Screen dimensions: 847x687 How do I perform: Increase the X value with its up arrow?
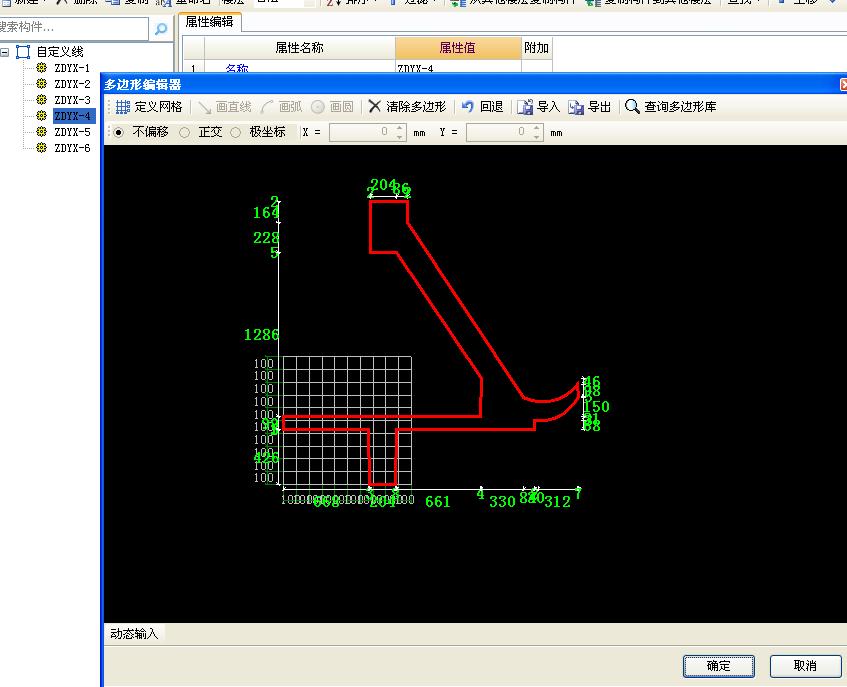pyautogui.click(x=399, y=128)
